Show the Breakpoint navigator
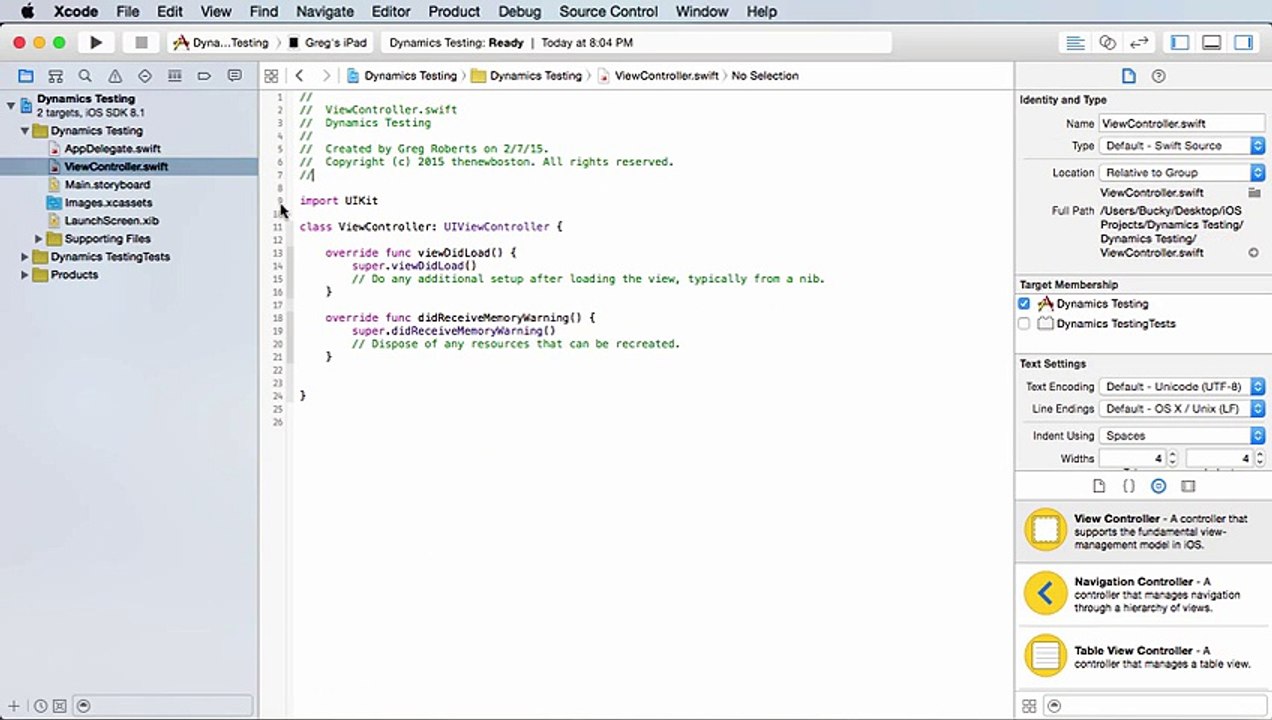 coord(204,76)
